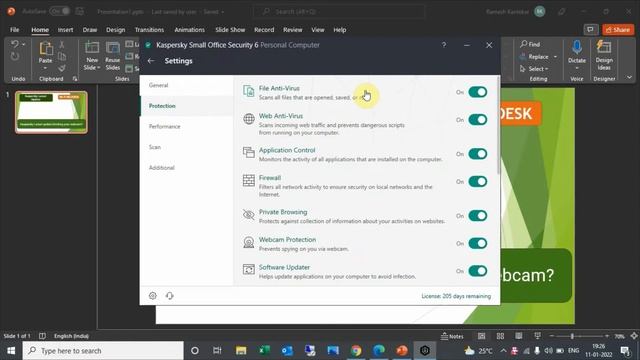Screen dimensions: 640x360
Task: Open PowerPoint Comments icon
Action: tap(590, 30)
